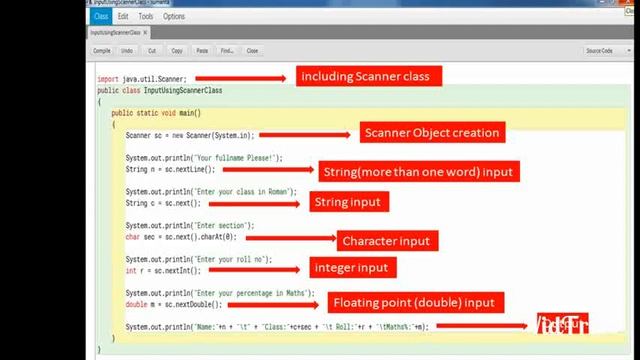The image size is (640, 360).
Task: Click the 'Enter your roll no' println line
Action: point(199,260)
